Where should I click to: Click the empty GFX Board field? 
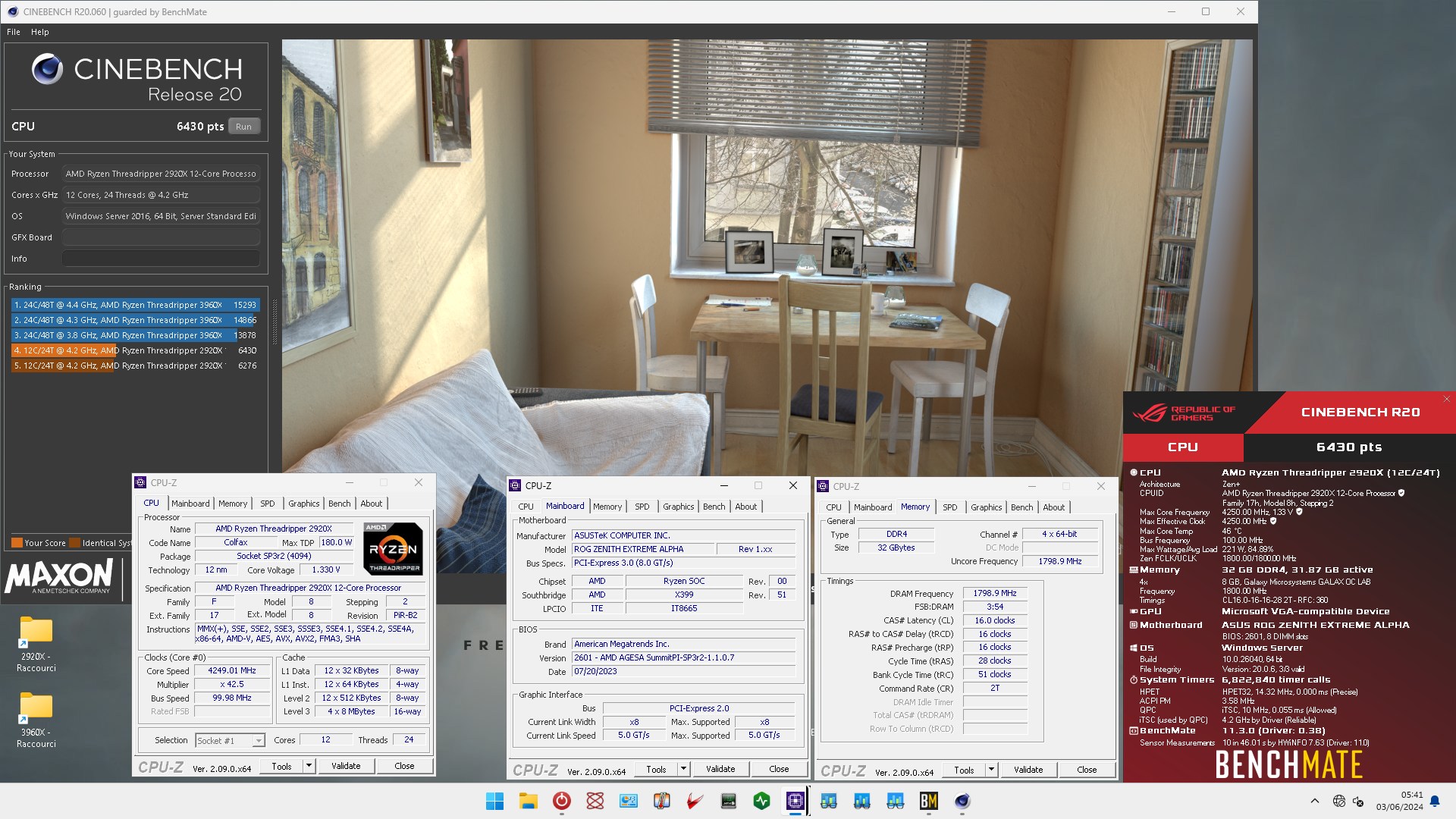[161, 237]
